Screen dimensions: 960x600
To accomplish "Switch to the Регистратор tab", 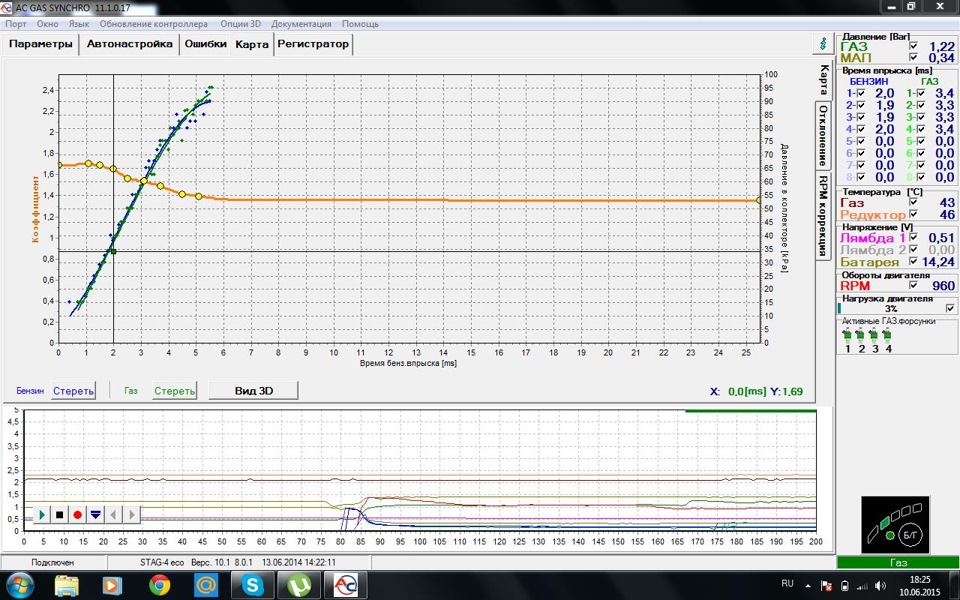I will tap(313, 44).
